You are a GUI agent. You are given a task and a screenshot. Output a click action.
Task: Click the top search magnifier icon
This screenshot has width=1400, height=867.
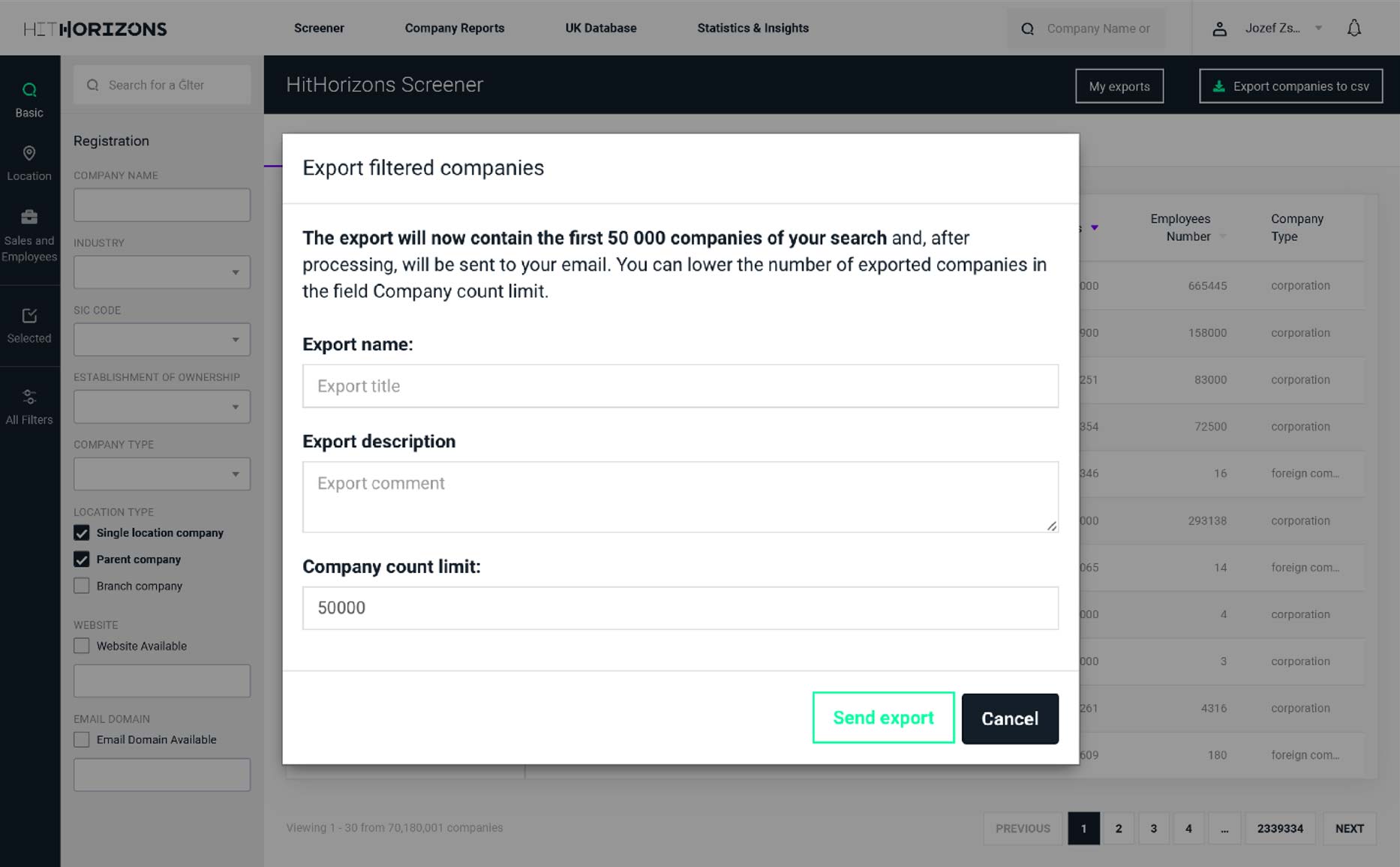click(x=1028, y=28)
